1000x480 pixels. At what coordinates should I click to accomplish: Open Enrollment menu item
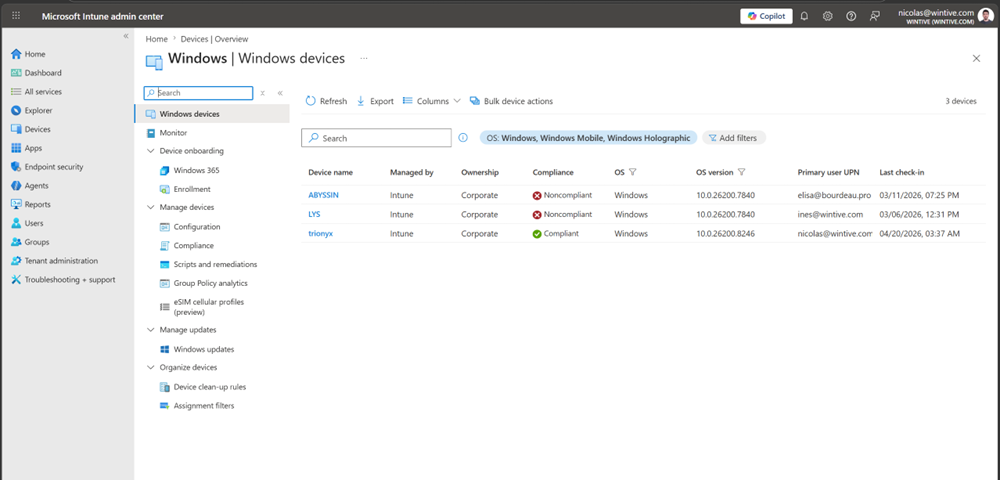pos(192,189)
